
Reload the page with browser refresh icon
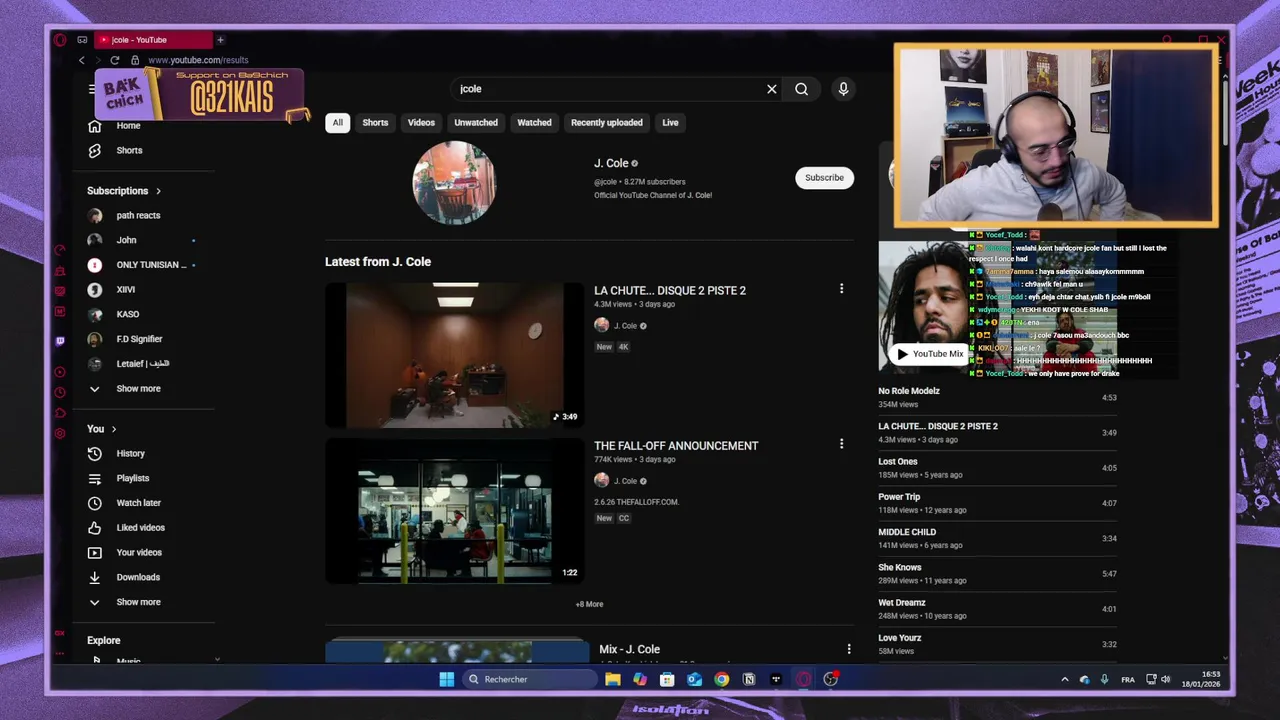click(114, 60)
